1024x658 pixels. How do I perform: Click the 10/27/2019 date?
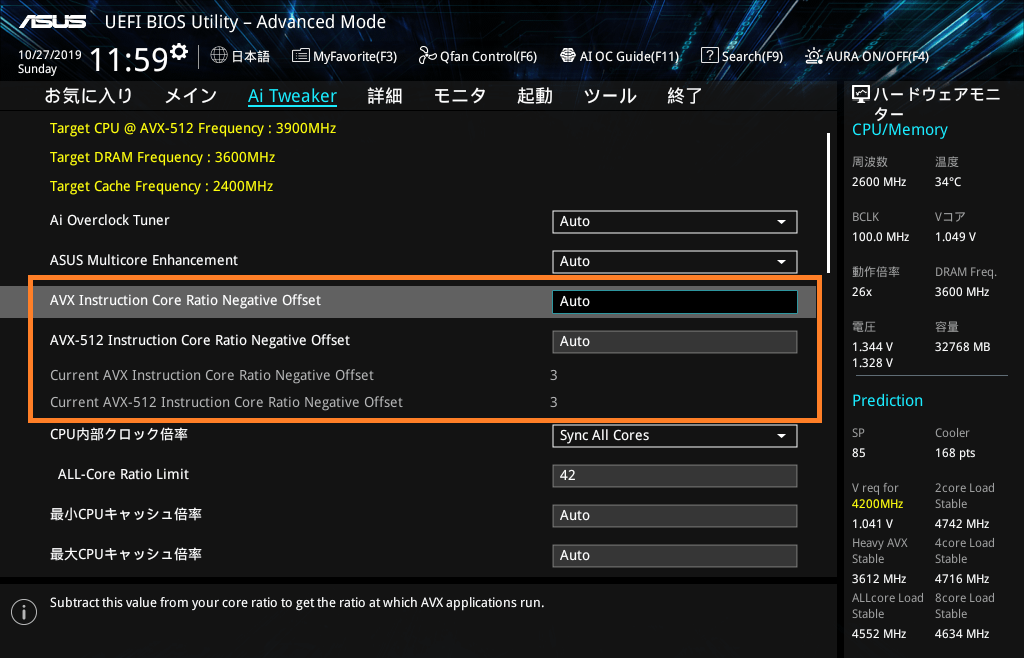[50, 55]
